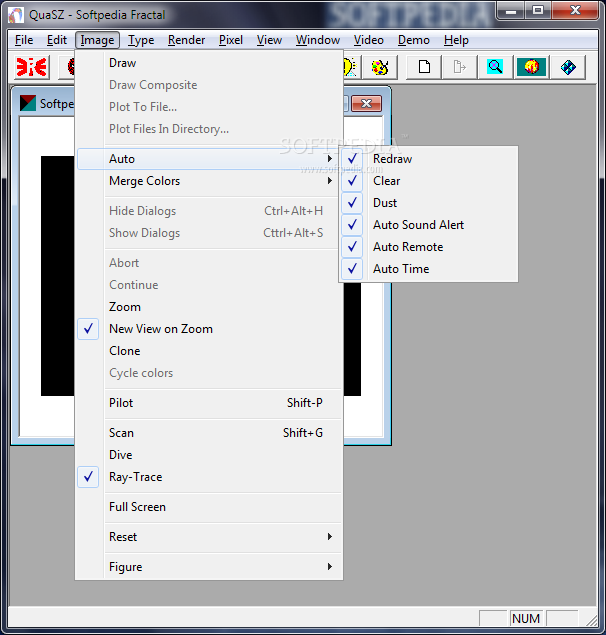Open the Type menu
The width and height of the screenshot is (606, 635).
[141, 40]
